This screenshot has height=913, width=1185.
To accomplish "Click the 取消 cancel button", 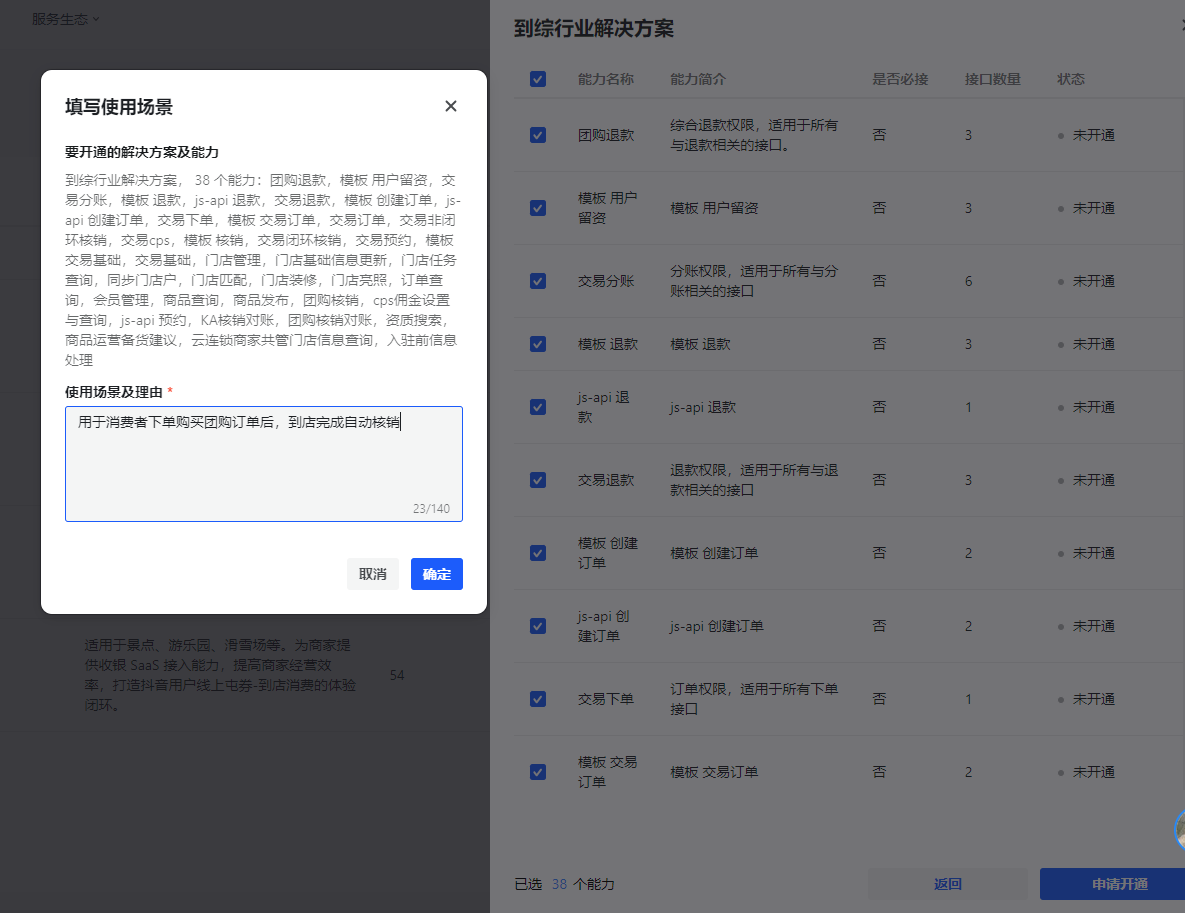I will pos(373,574).
